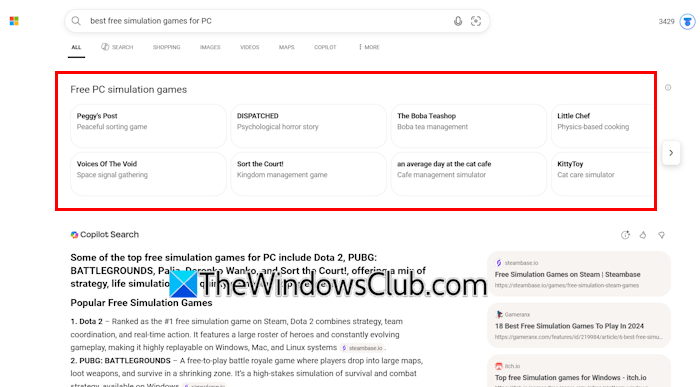Screen dimensions: 700x387
Task: Click the Gameranx favicon icon
Action: click(499, 315)
